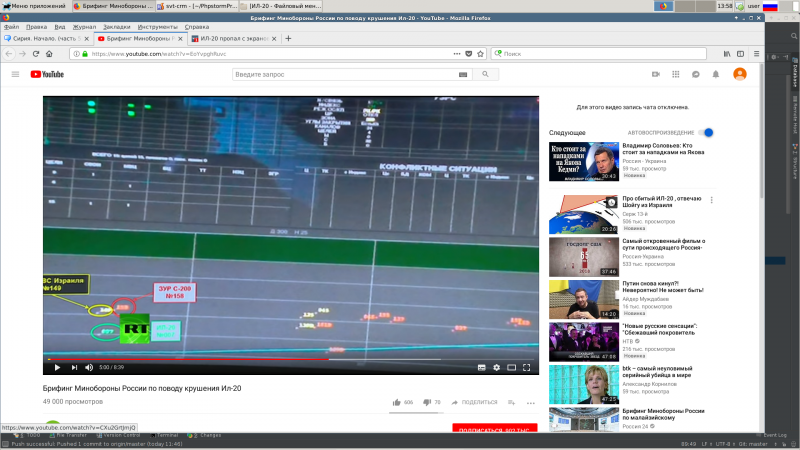Open the Firefox library icon
800x450 pixels.
click(727, 54)
